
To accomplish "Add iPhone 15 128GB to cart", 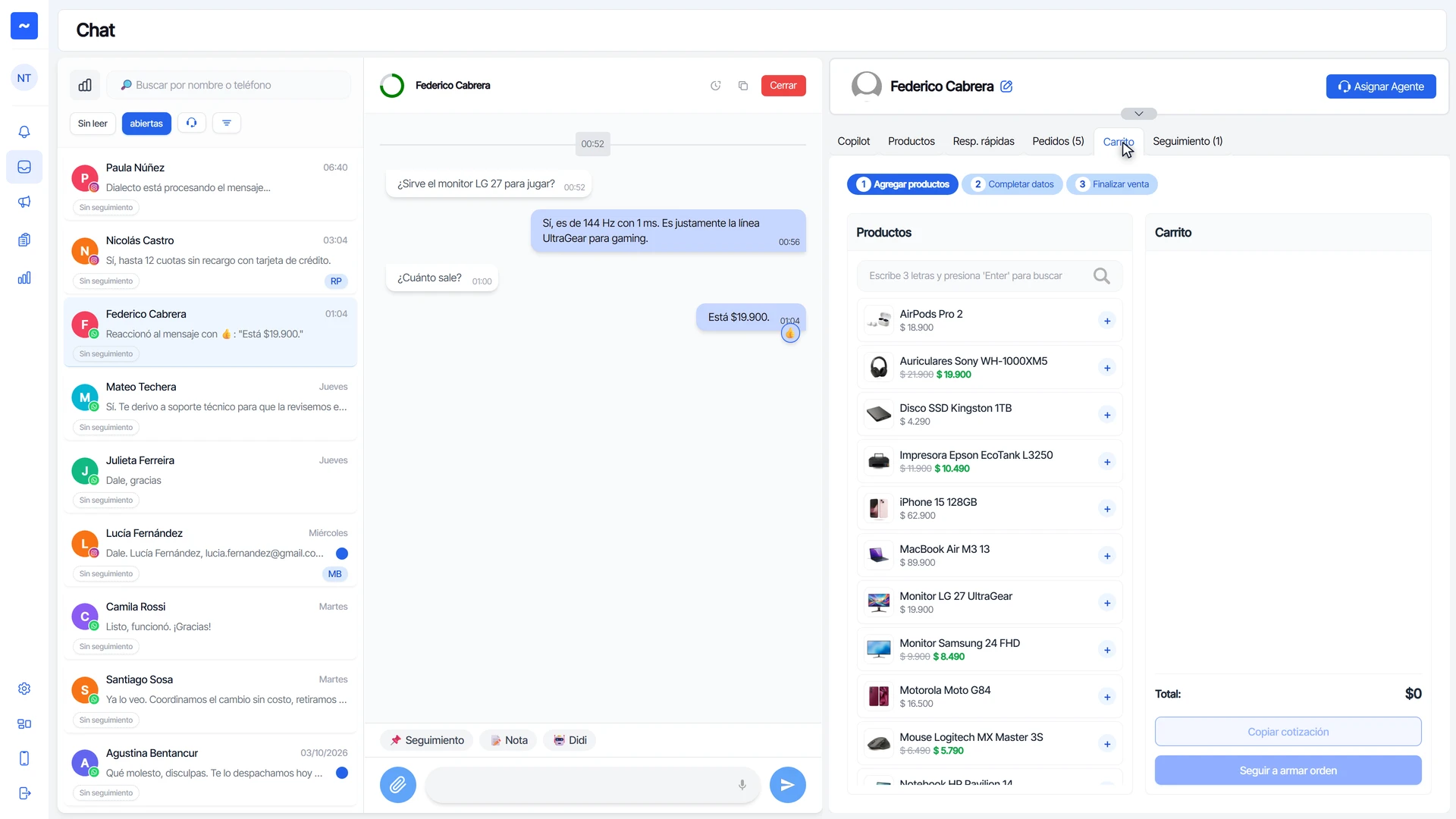I will [x=1107, y=509].
